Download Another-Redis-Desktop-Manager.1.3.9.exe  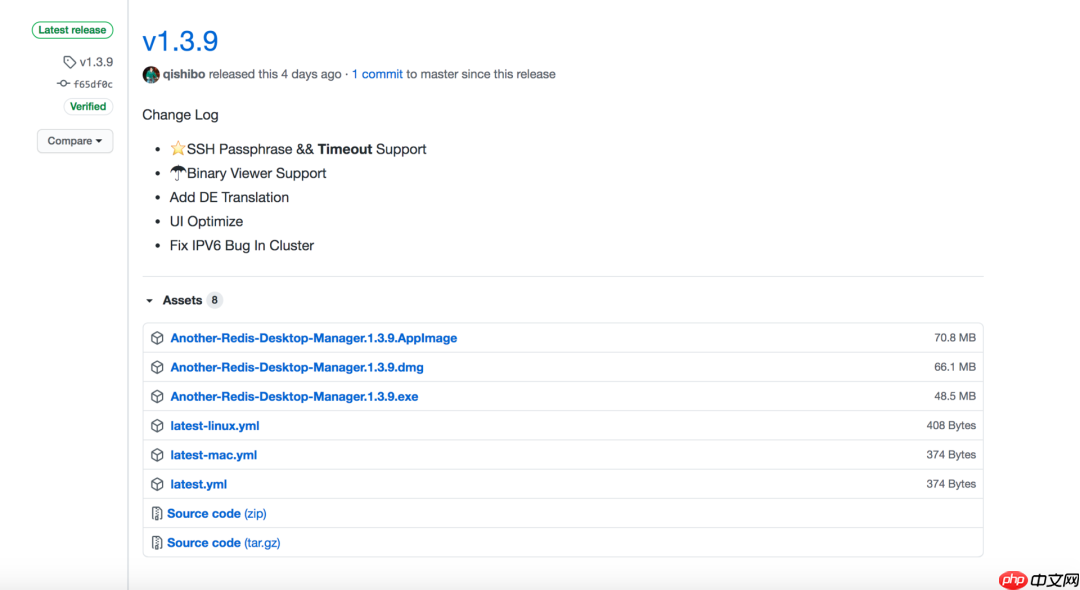294,396
